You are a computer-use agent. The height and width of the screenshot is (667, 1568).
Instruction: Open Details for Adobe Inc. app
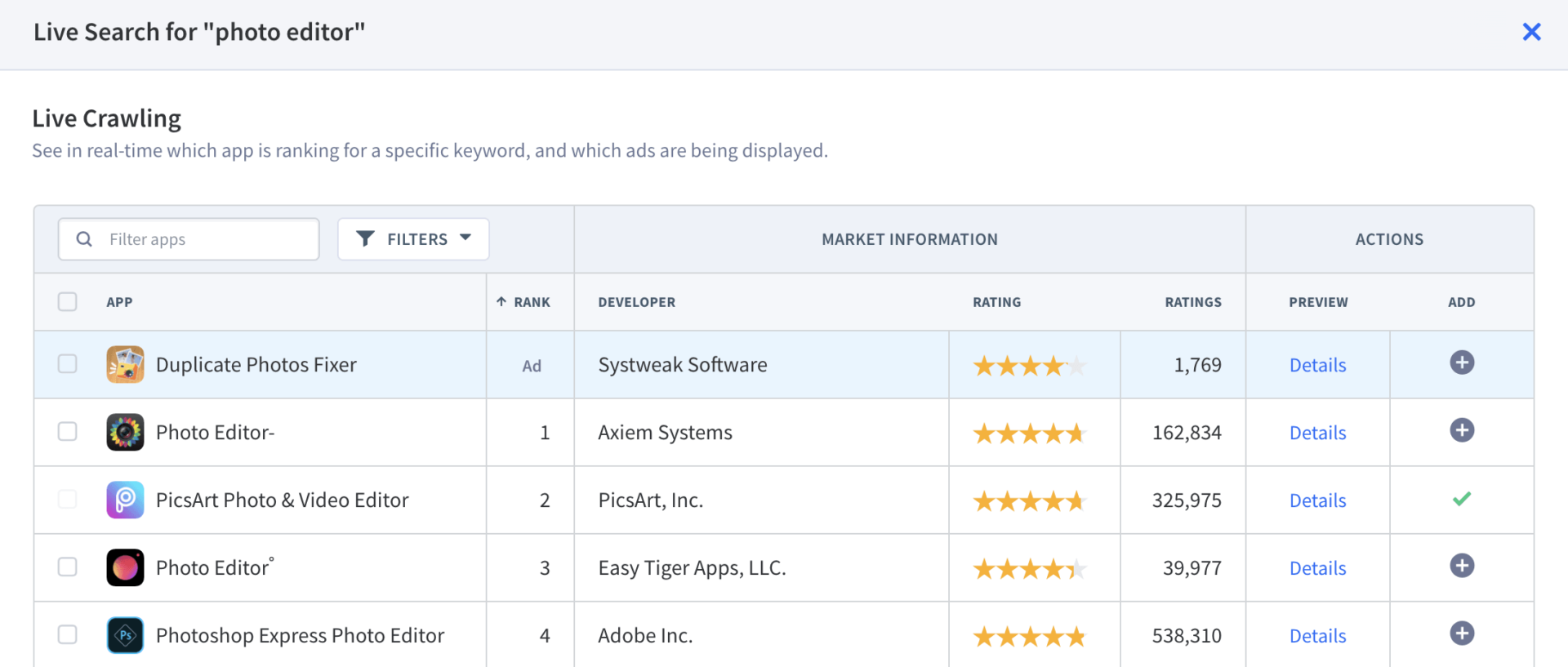(x=1317, y=636)
